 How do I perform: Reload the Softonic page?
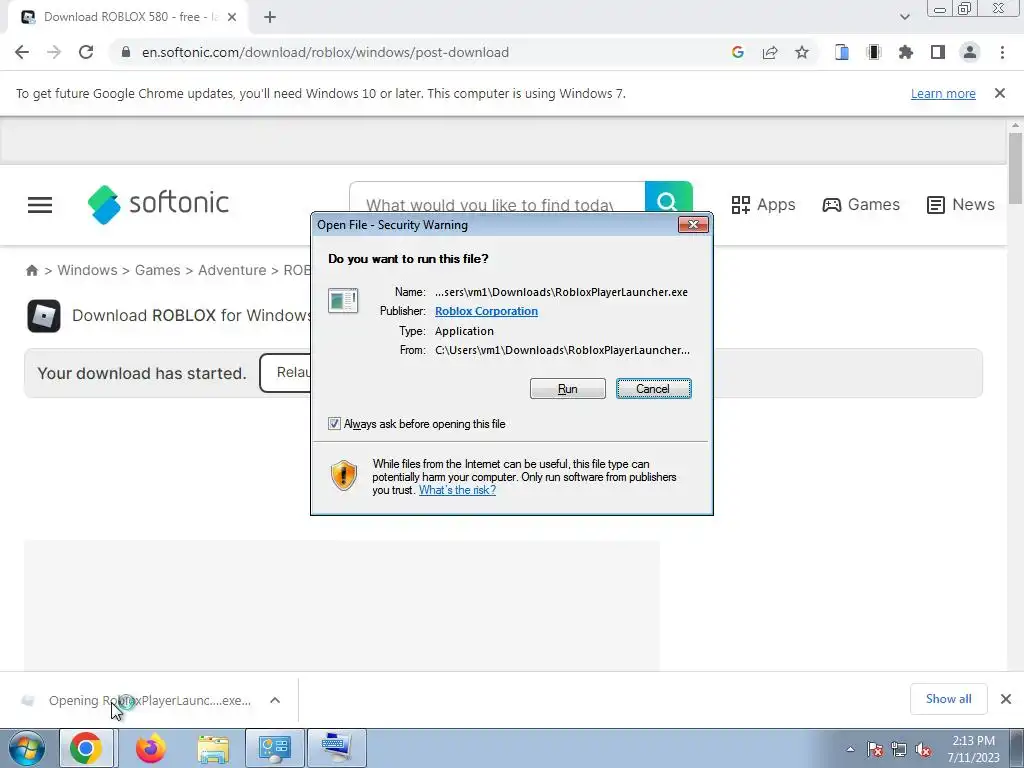pos(86,52)
